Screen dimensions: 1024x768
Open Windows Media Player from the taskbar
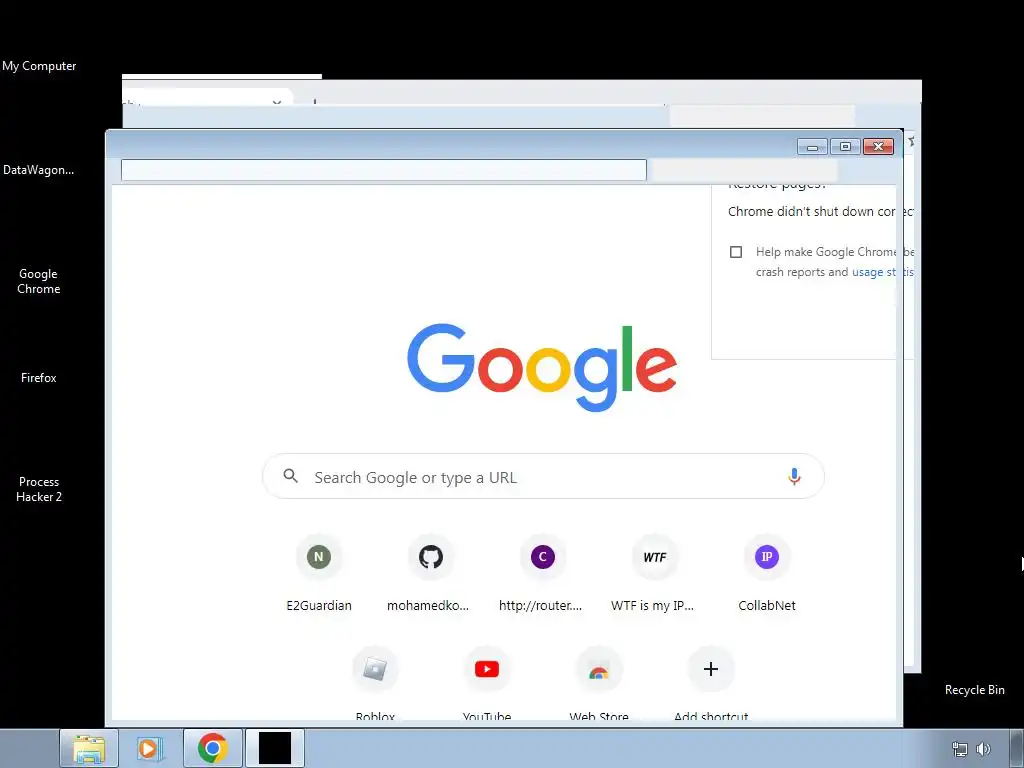(x=150, y=748)
